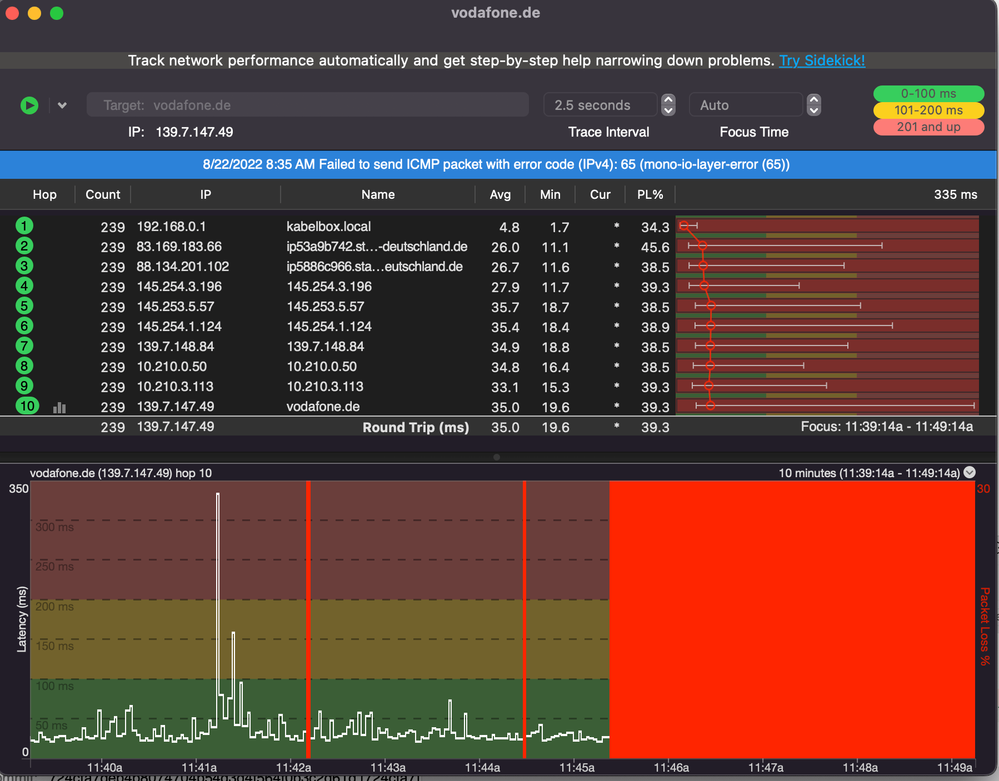Sort by the IP column header

(x=205, y=194)
